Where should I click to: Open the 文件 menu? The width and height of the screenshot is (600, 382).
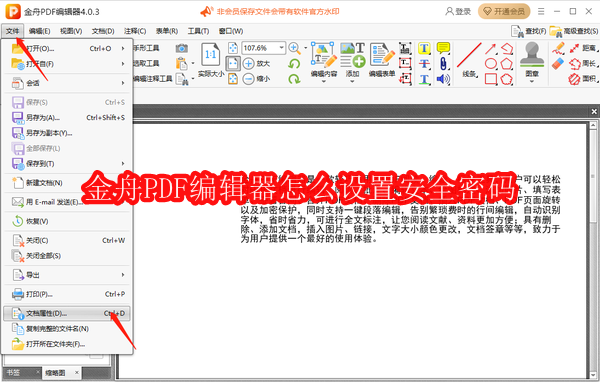(13, 31)
